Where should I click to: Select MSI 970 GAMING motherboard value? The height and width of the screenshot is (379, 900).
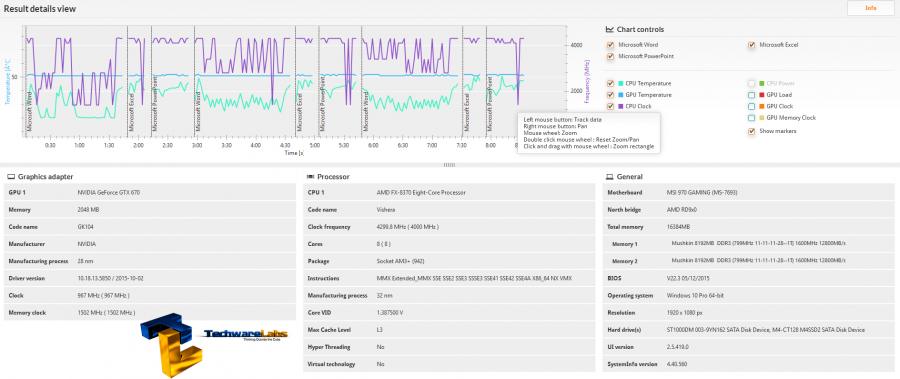pos(702,192)
